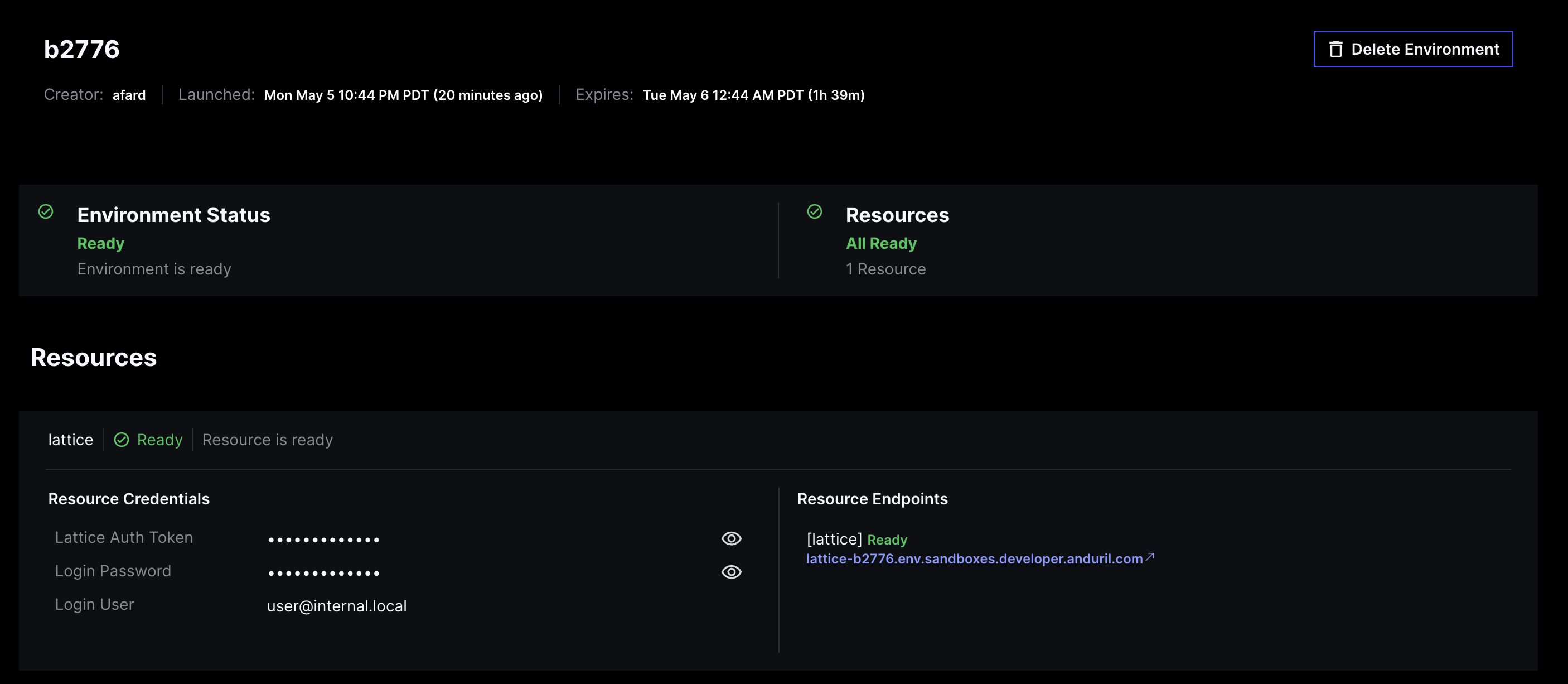Screen dimensions: 1568x684
Task: Click the Ready check icon next to lattice
Action: pyautogui.click(x=122, y=439)
